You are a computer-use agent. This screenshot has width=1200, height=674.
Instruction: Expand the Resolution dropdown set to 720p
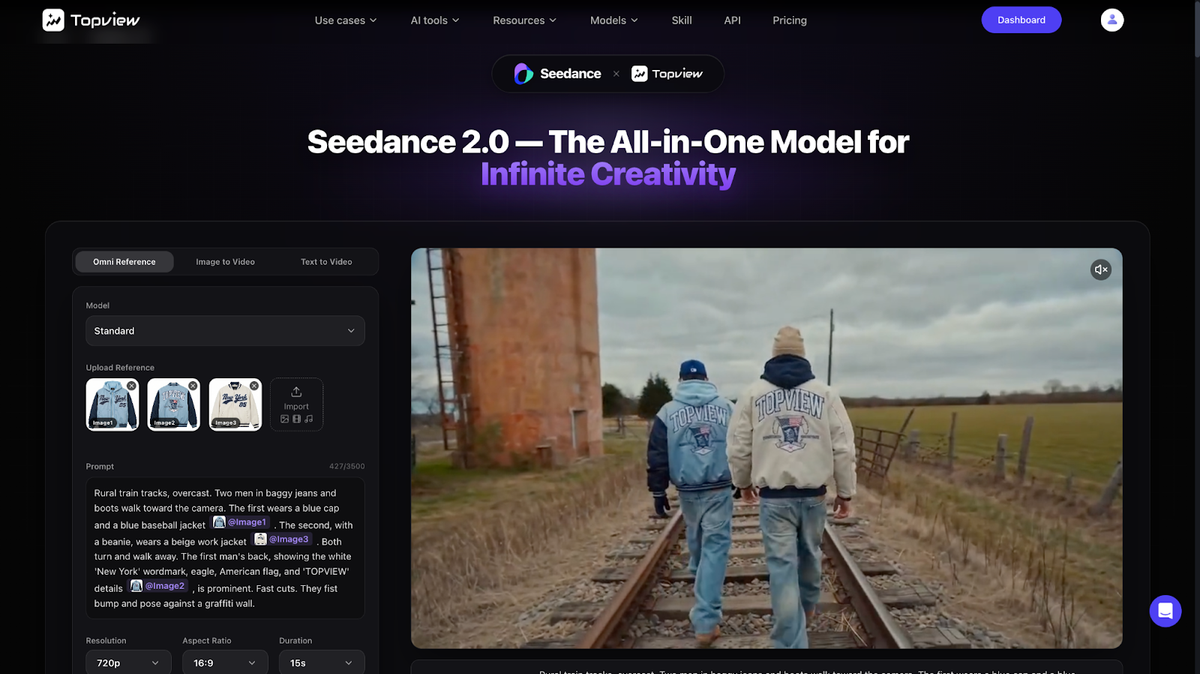128,662
